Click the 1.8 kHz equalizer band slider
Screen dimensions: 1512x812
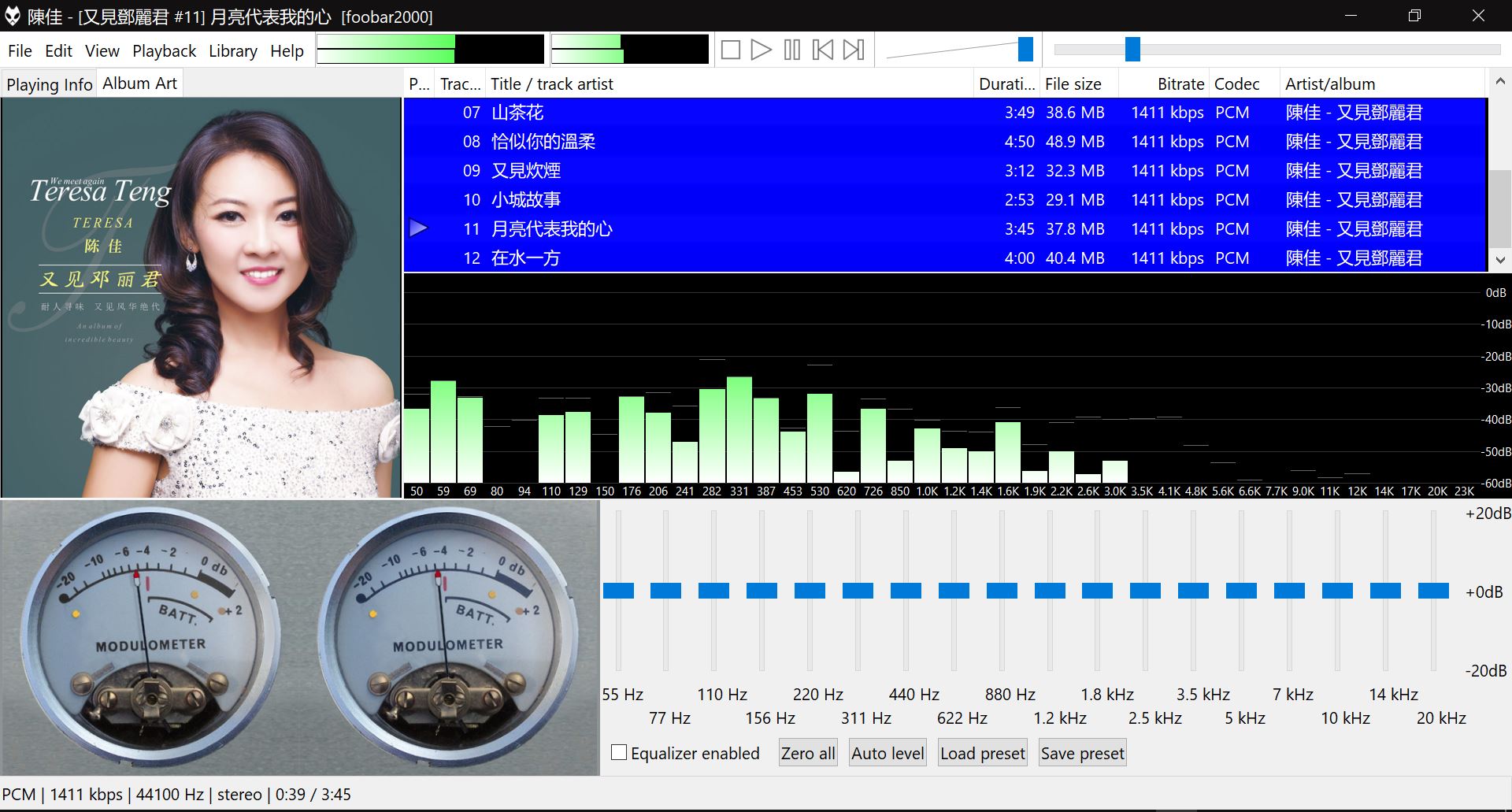tap(1098, 591)
